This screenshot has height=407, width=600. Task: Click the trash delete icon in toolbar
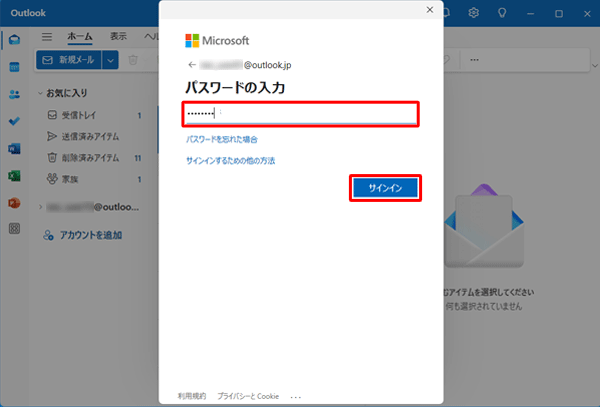click(133, 60)
